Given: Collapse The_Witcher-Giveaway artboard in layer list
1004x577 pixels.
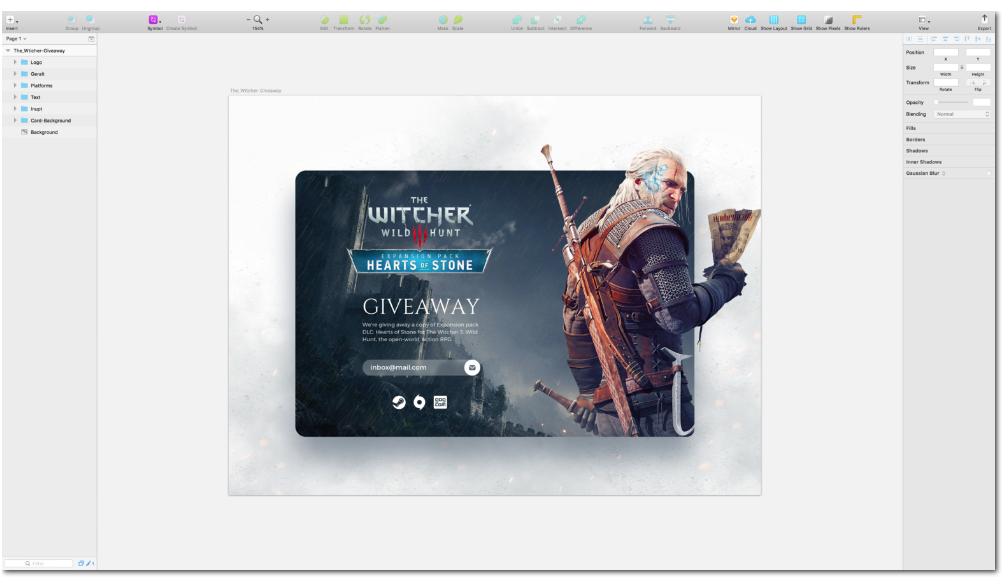Looking at the screenshot, I should tap(8, 51).
